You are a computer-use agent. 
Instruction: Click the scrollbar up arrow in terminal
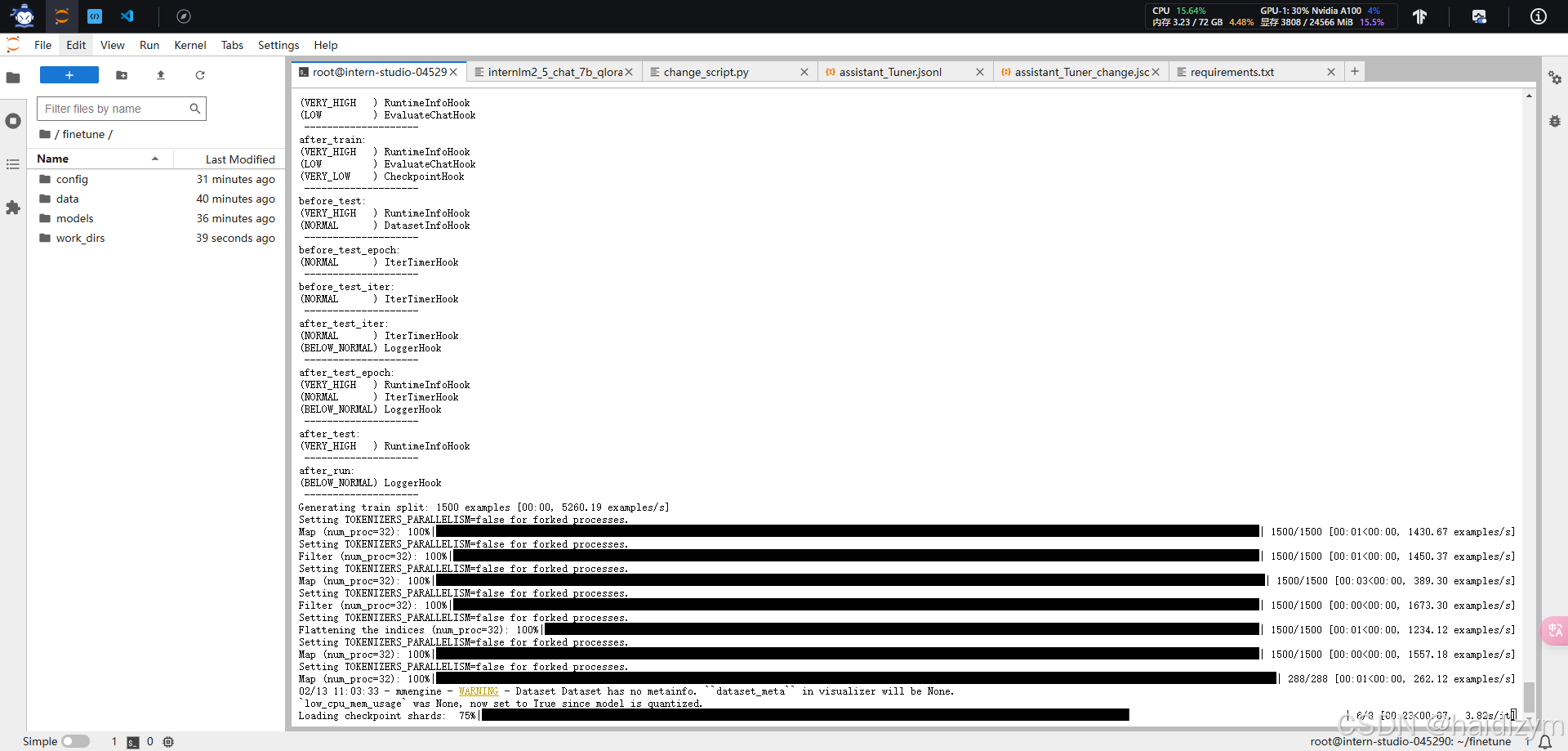1529,96
